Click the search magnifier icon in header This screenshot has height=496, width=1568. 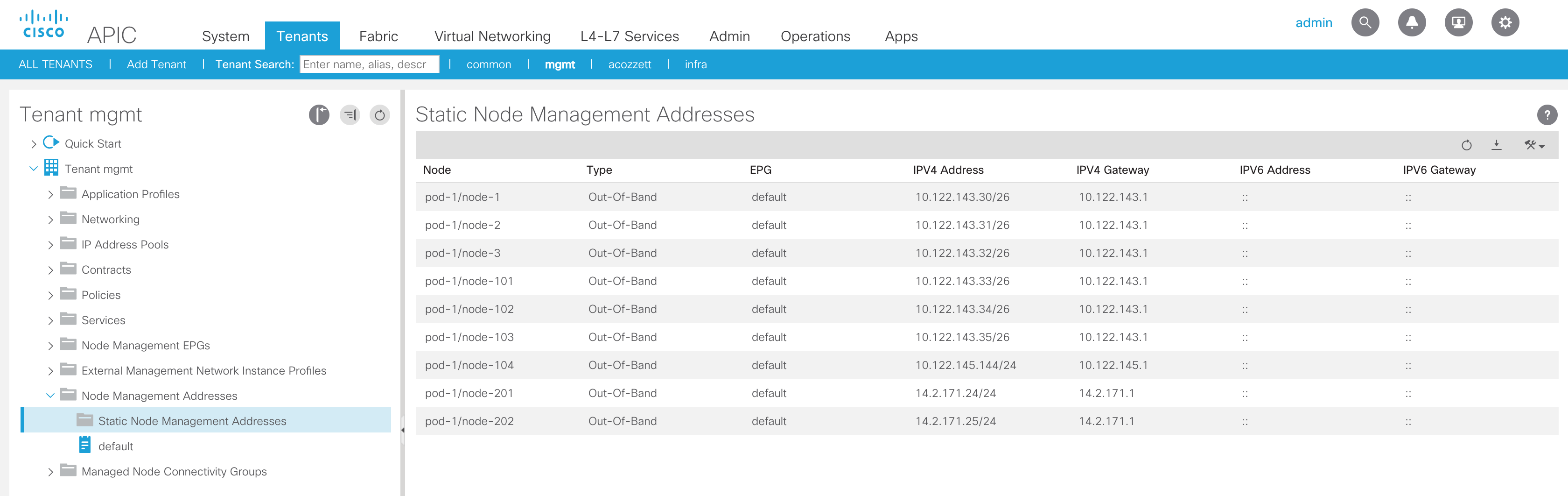click(1365, 23)
